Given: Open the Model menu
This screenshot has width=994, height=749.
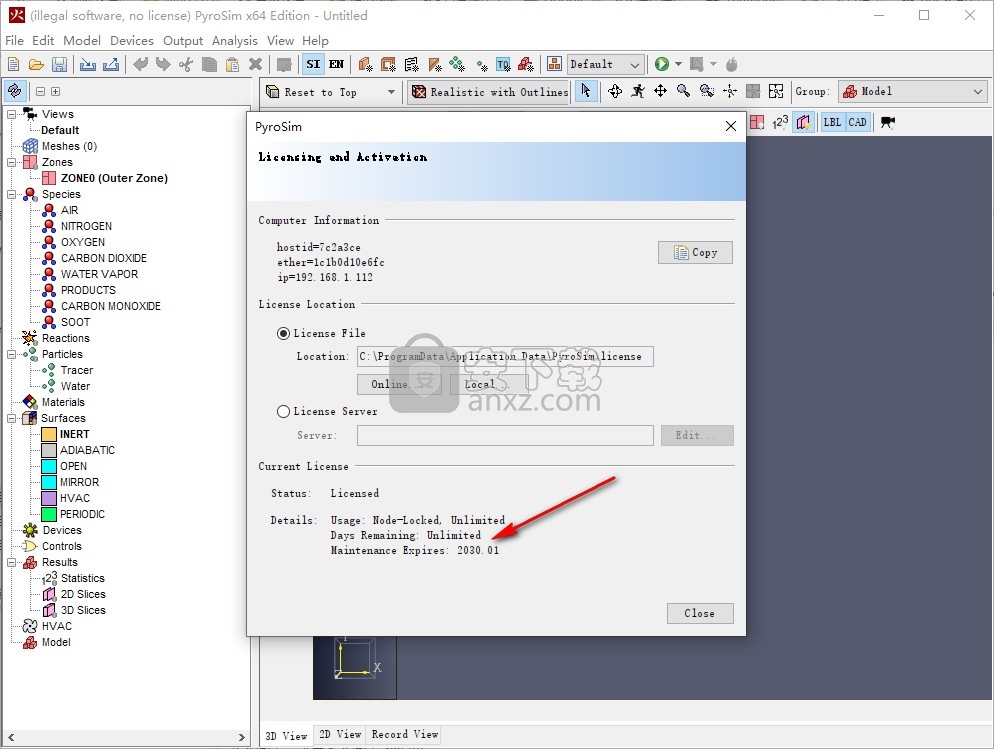Looking at the screenshot, I should [x=82, y=41].
